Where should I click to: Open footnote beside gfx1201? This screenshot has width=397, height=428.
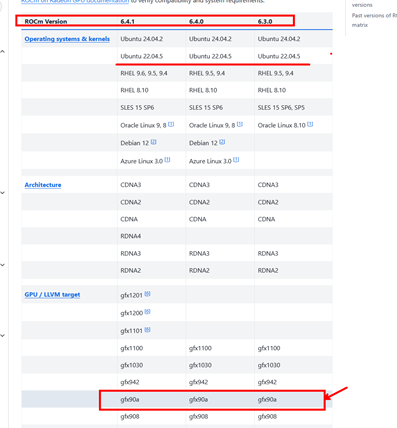coord(148,294)
